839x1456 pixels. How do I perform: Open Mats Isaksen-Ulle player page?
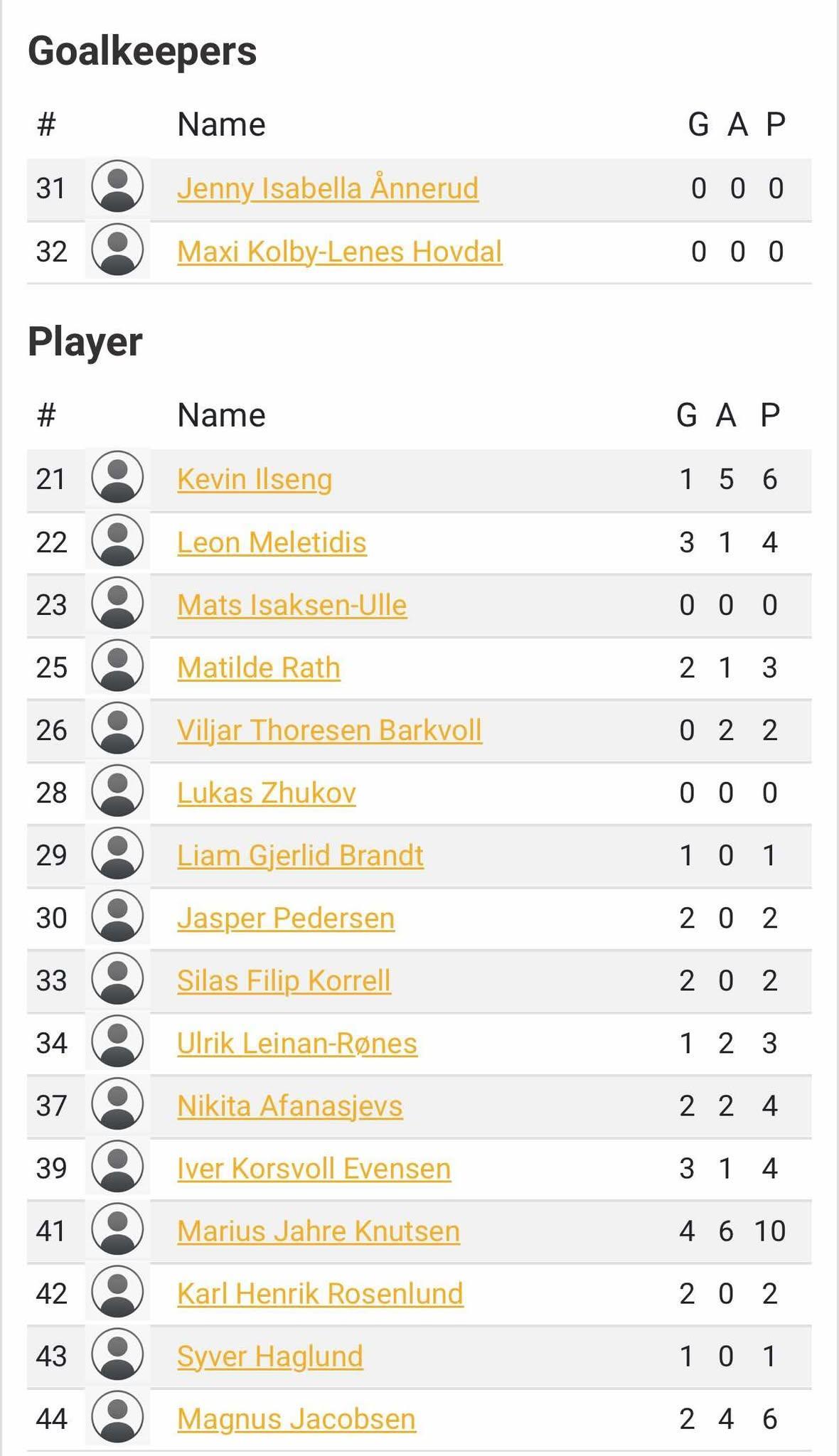(x=292, y=605)
